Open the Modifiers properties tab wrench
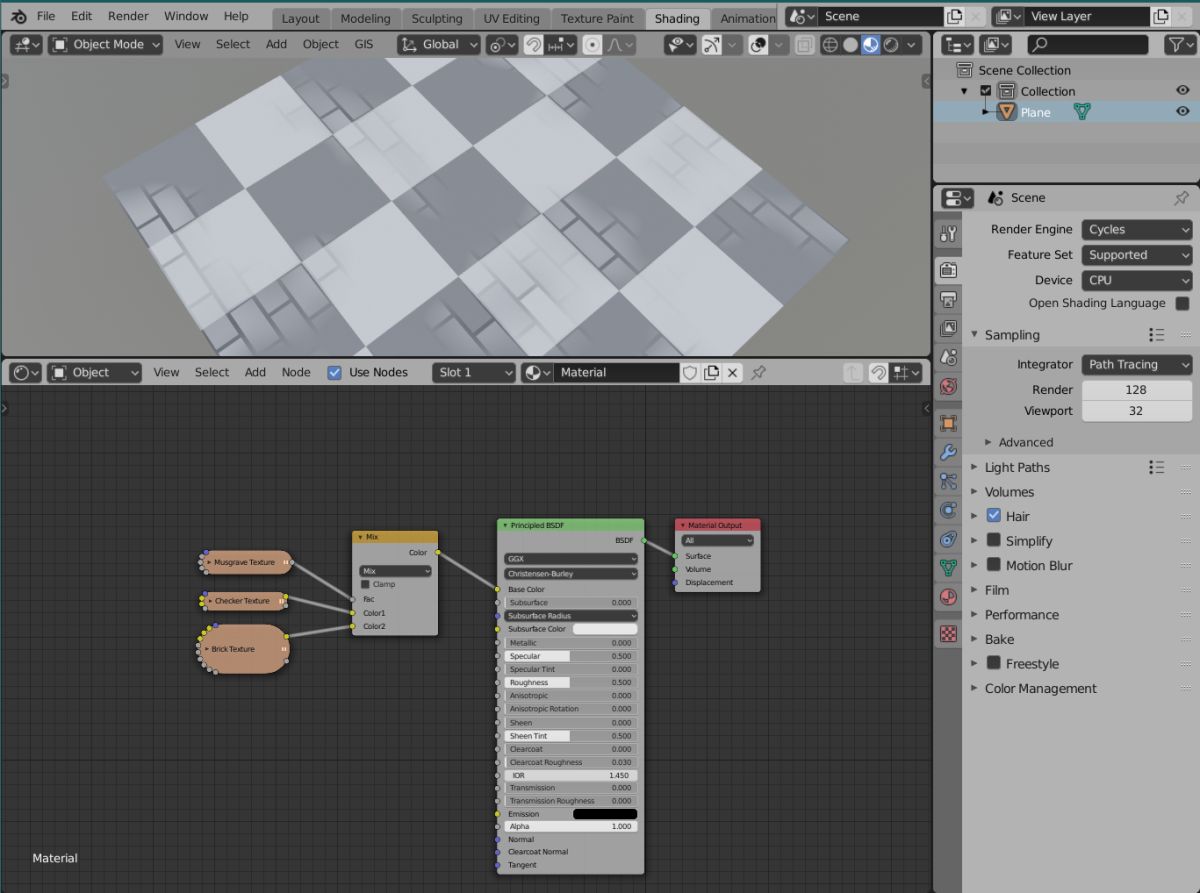1200x893 pixels. point(948,452)
